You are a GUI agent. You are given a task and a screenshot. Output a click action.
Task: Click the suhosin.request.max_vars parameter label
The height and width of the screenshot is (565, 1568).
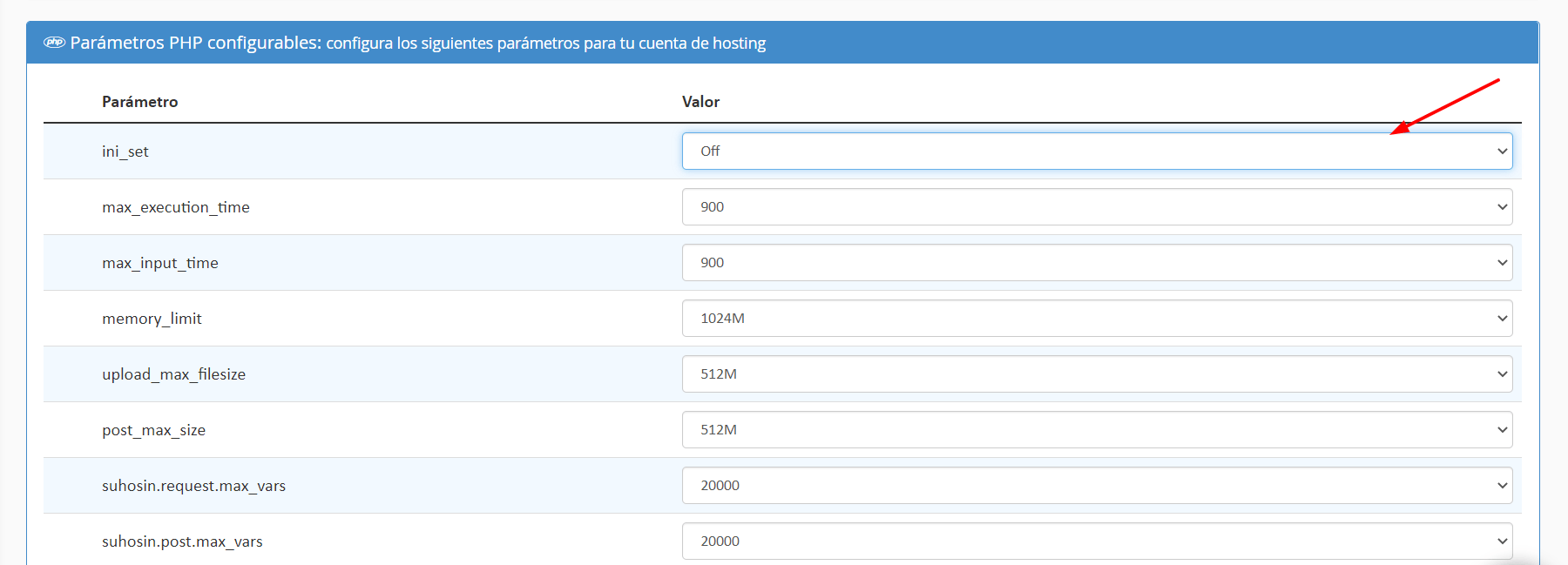(193, 486)
